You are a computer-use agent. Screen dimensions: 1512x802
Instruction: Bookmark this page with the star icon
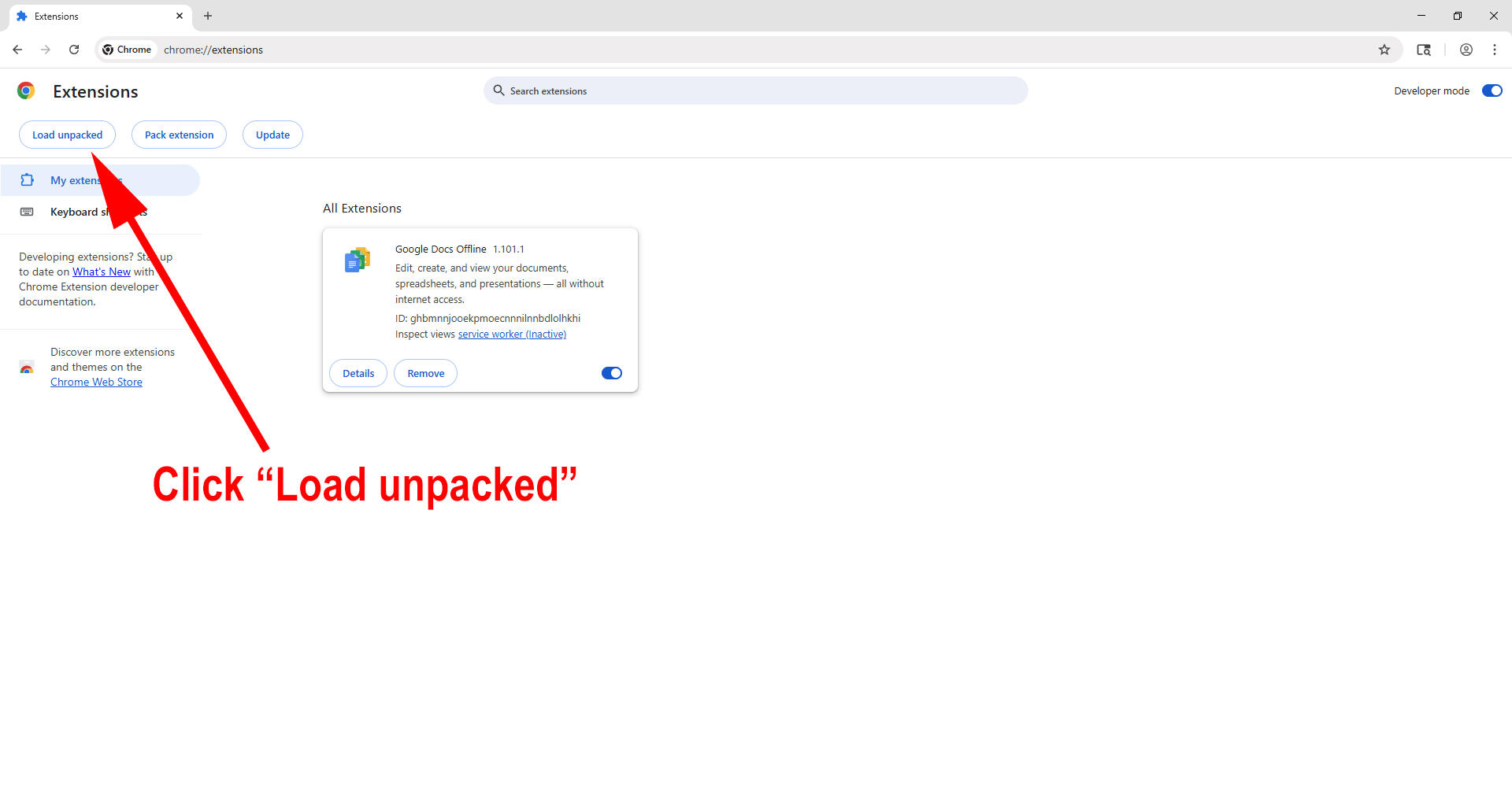1384,50
